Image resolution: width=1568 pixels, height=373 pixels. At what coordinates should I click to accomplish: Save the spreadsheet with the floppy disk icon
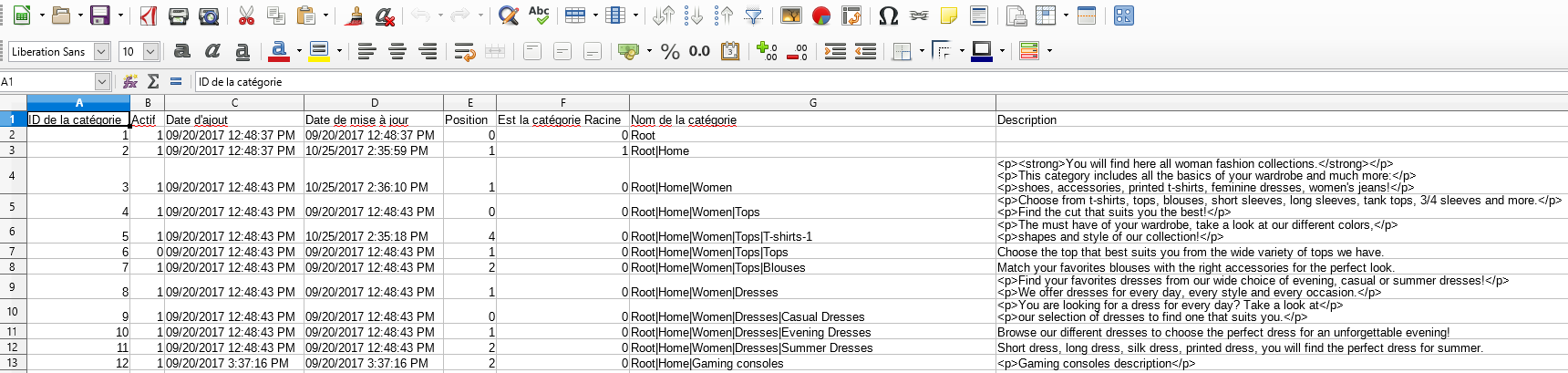click(99, 16)
